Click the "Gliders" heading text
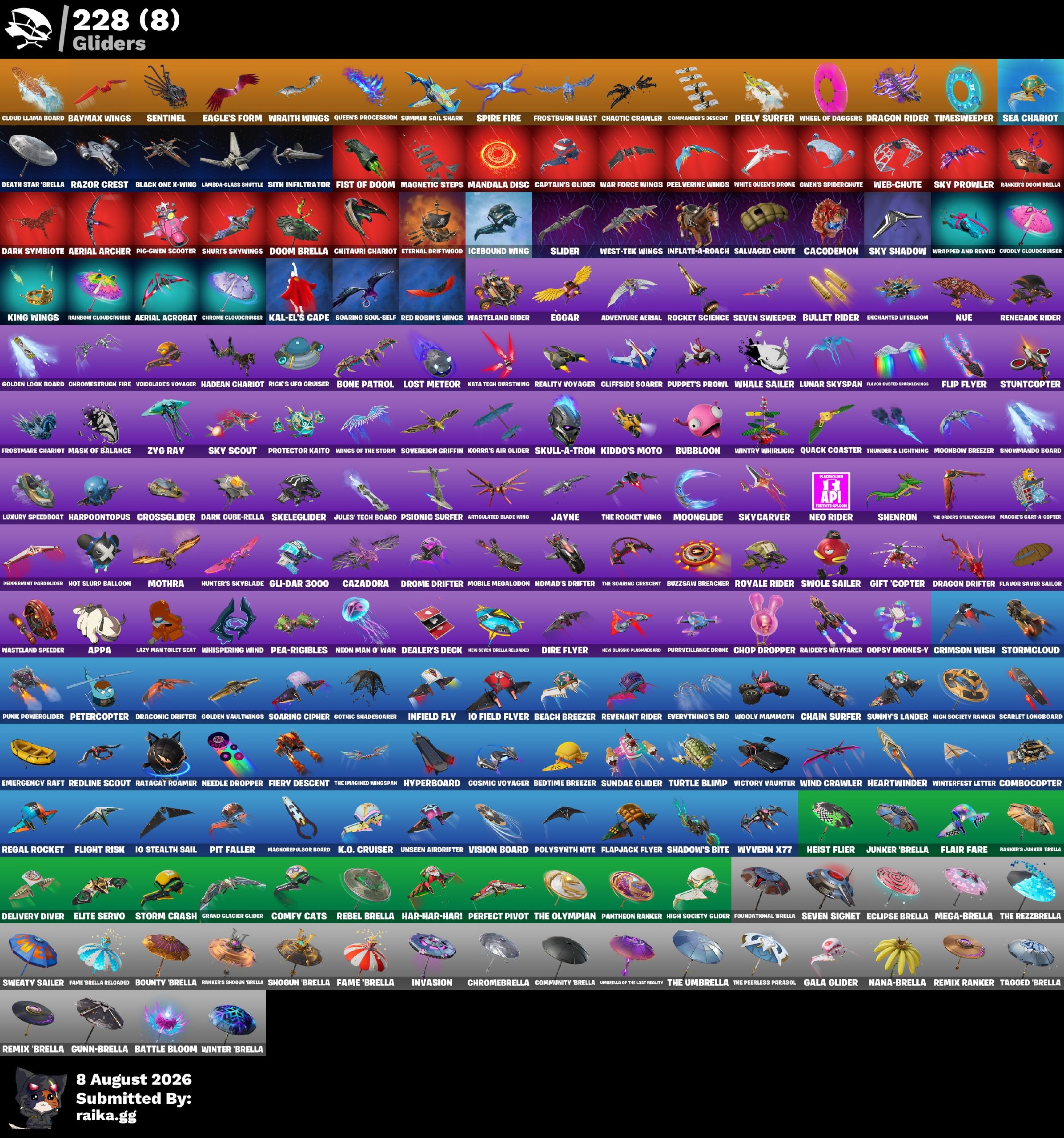The width and height of the screenshot is (1064, 1138). click(109, 44)
